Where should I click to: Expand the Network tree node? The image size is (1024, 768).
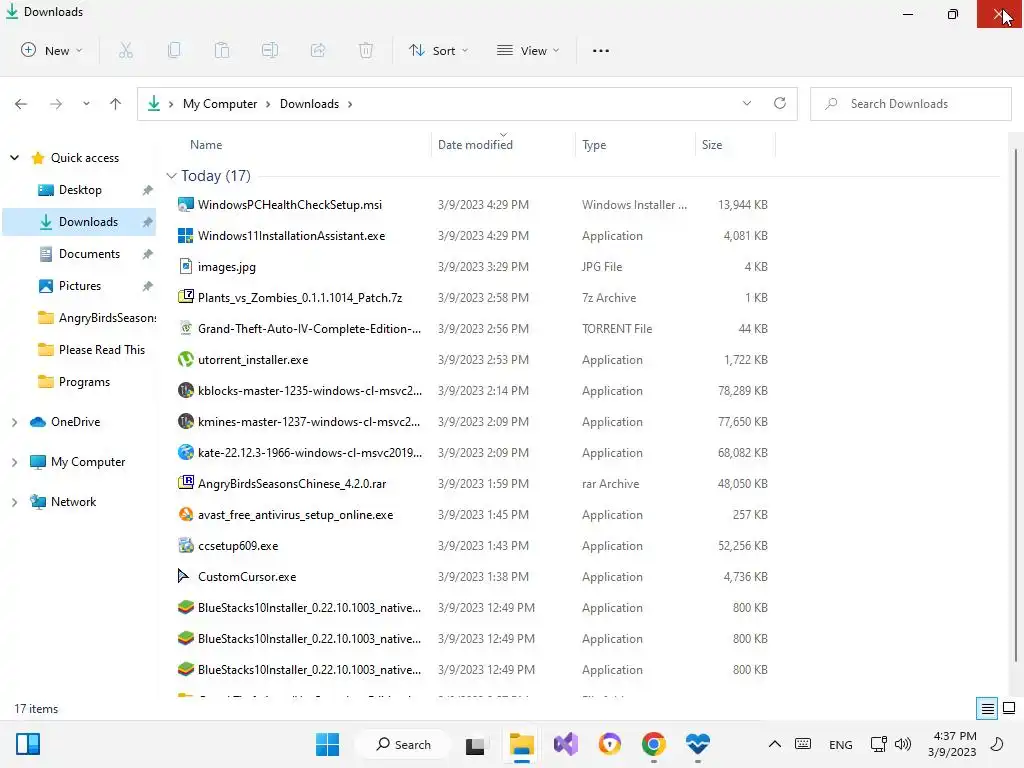[14, 502]
